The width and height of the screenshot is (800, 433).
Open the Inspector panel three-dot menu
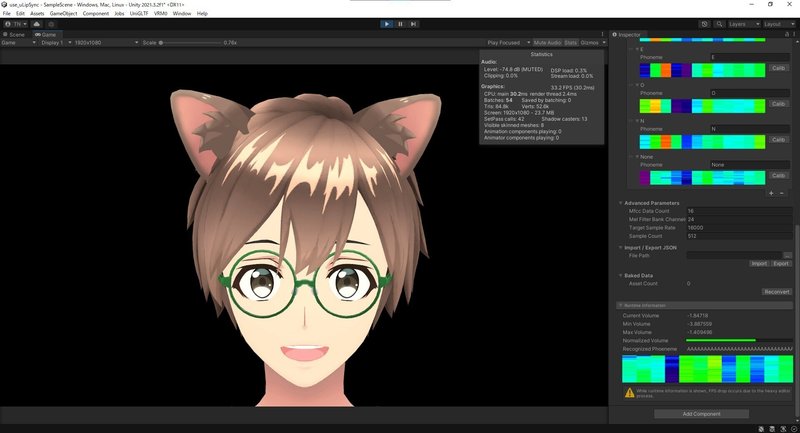click(794, 34)
